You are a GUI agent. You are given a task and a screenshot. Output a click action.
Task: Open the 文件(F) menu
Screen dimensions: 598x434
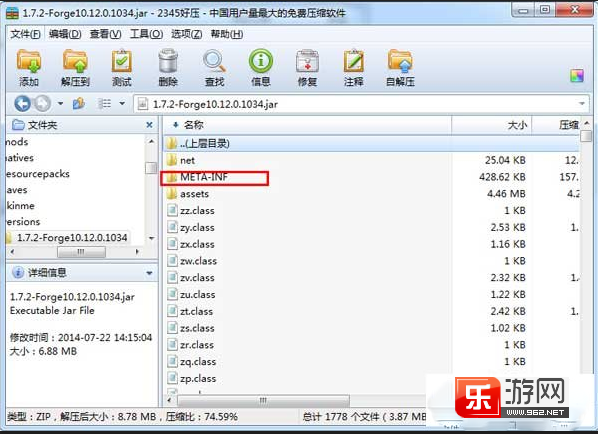tap(26, 34)
